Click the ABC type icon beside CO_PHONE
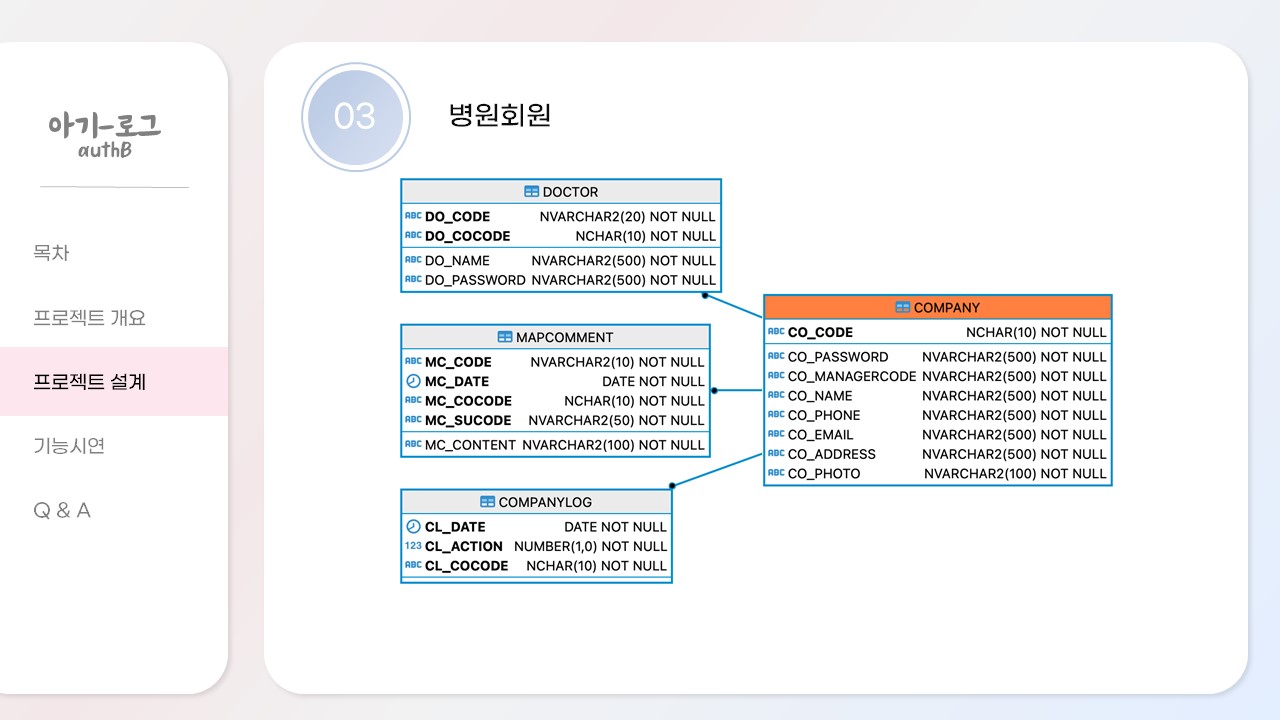This screenshot has height=720, width=1280. 776,415
